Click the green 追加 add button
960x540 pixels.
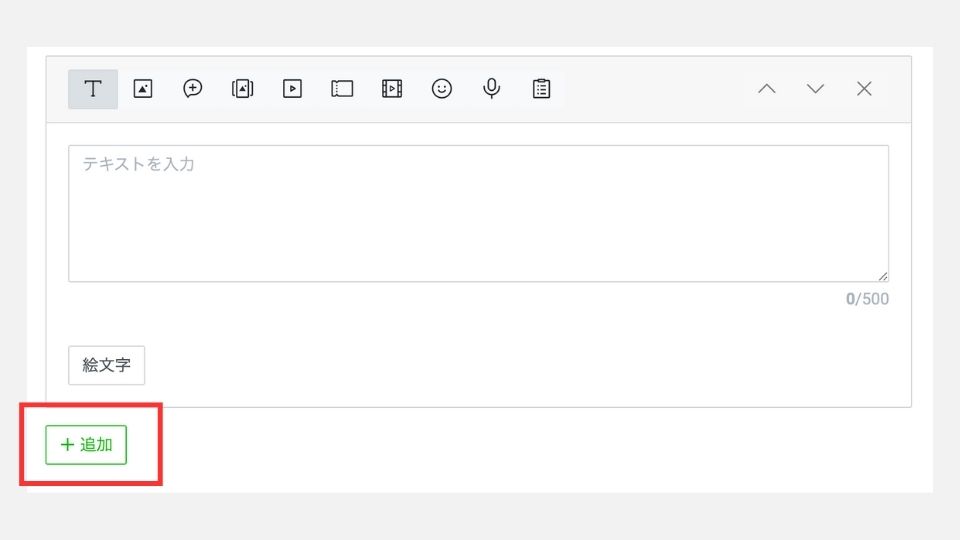(86, 445)
